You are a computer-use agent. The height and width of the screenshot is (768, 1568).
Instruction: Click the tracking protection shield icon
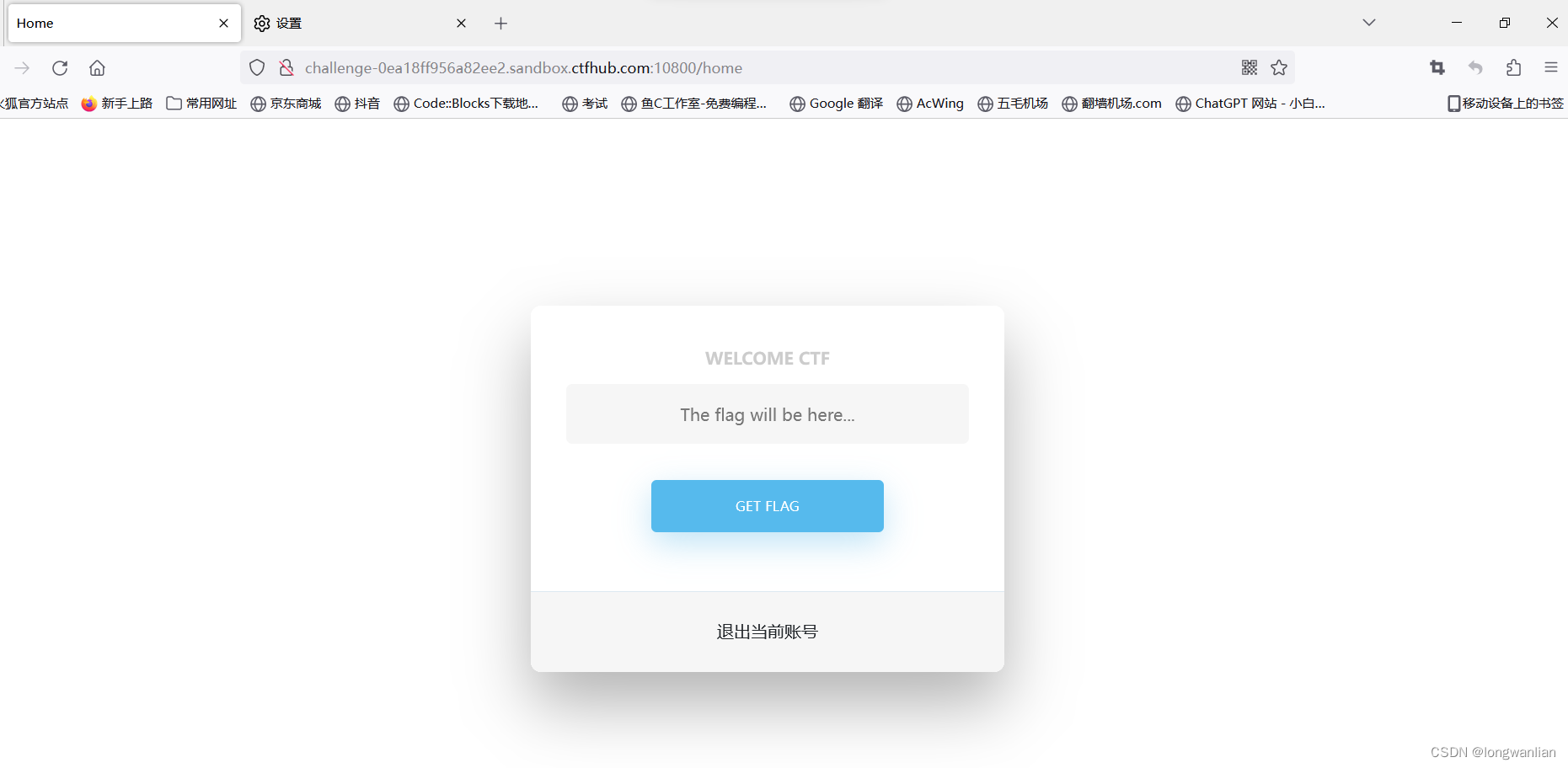(256, 67)
